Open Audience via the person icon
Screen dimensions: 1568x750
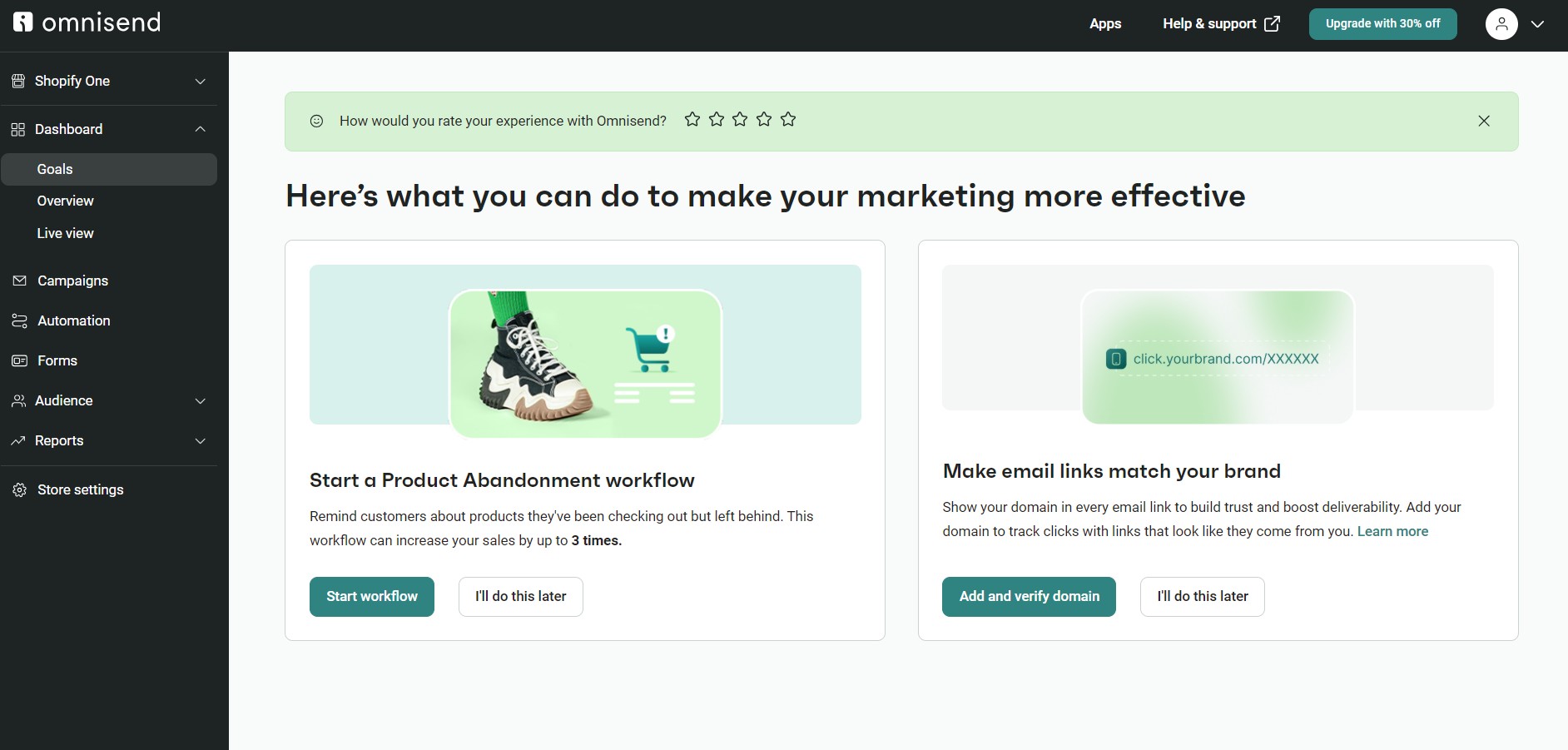pyautogui.click(x=18, y=400)
